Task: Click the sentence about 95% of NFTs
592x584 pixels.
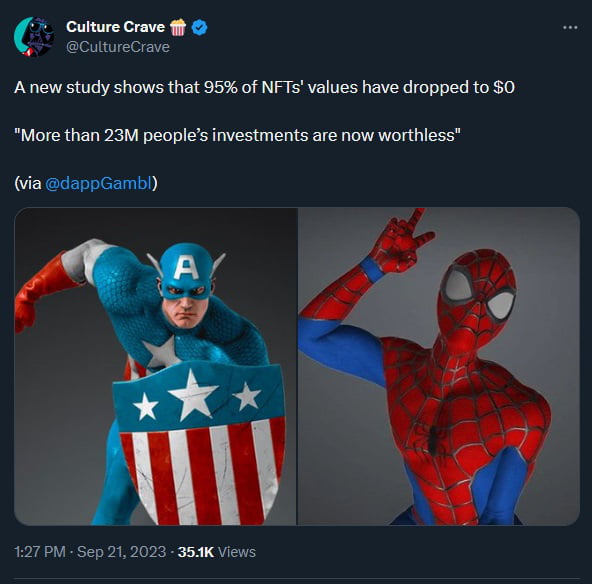Action: coord(264,88)
